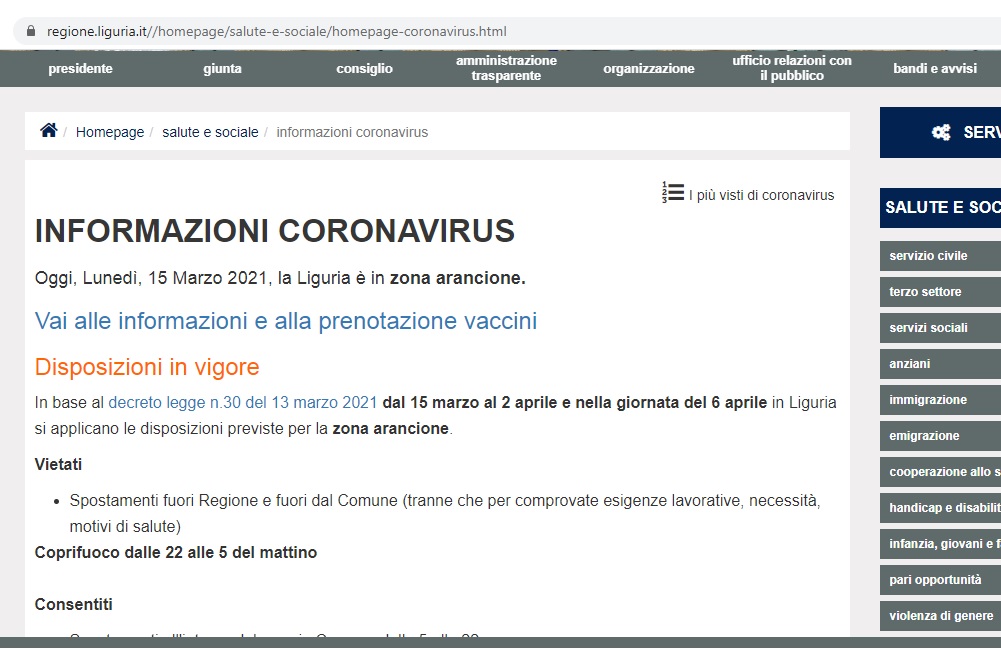This screenshot has height=667, width=1001.
Task: Open the consiglio menu item
Action: [365, 68]
